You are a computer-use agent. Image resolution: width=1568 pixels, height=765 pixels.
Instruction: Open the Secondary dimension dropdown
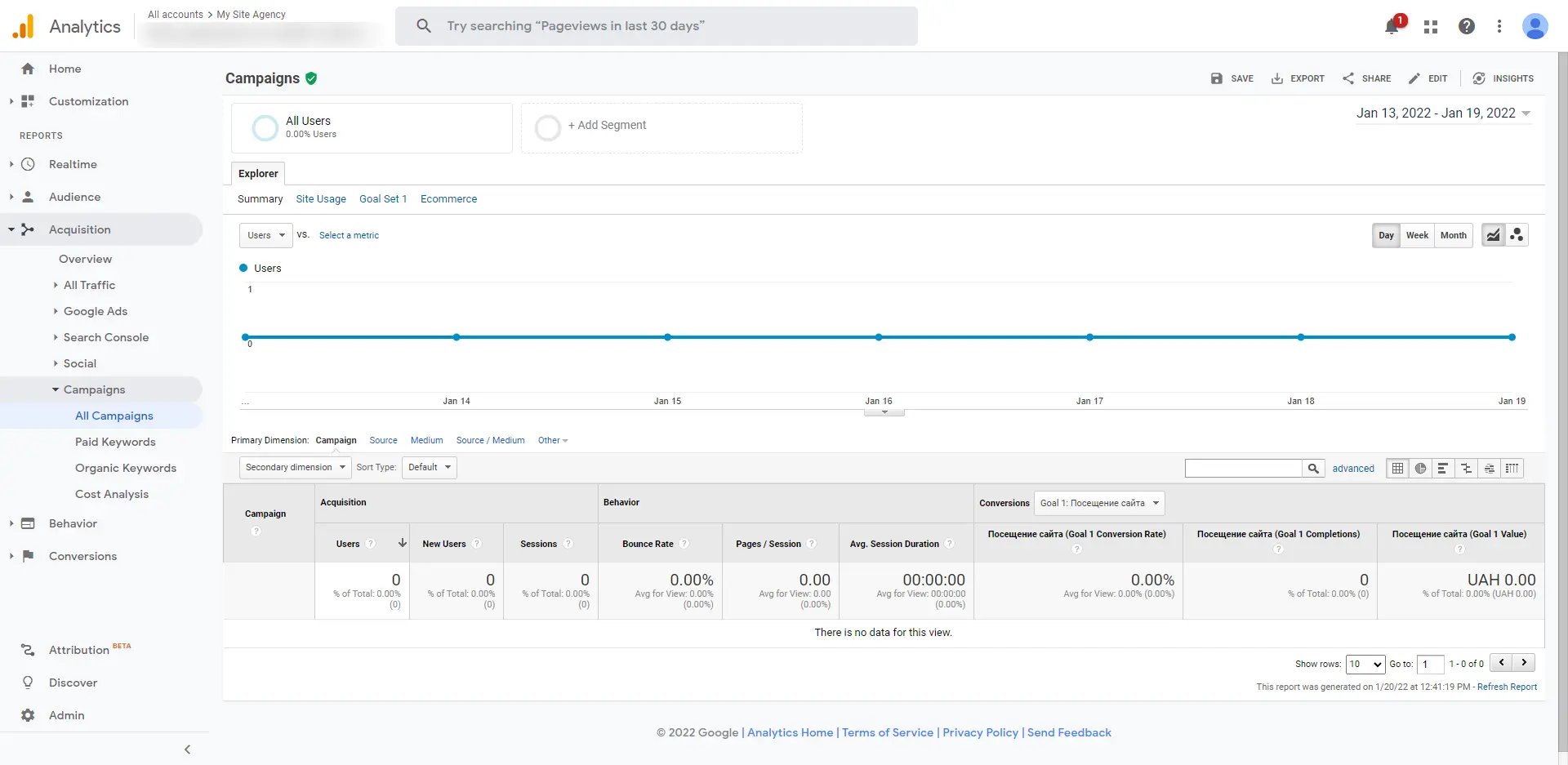[x=294, y=467]
